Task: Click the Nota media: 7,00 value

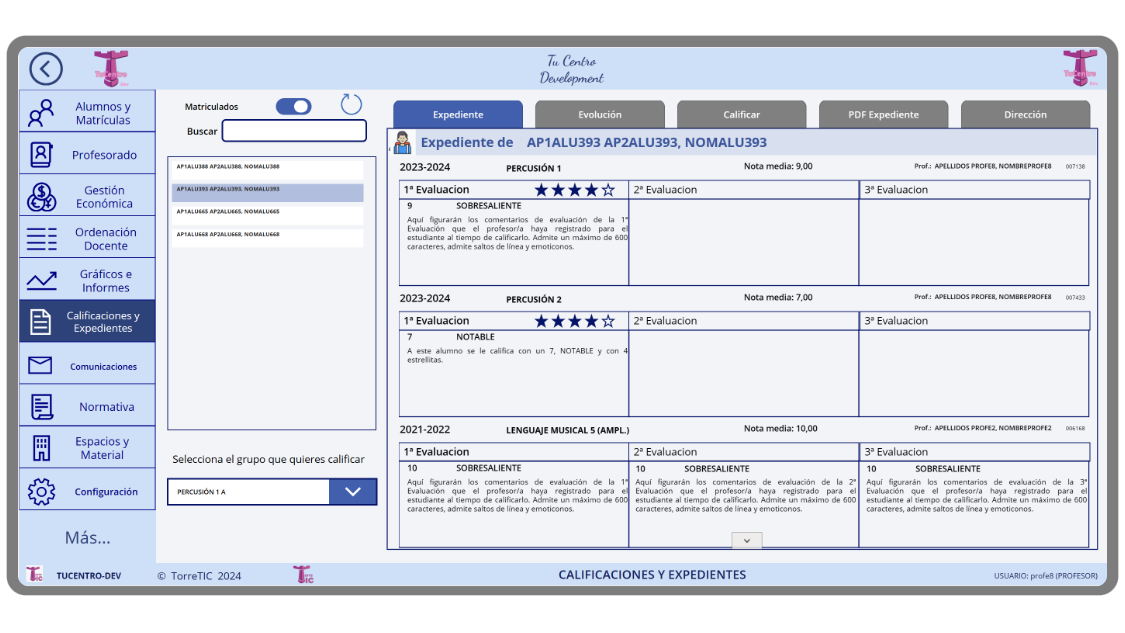Action: pyautogui.click(x=778, y=297)
